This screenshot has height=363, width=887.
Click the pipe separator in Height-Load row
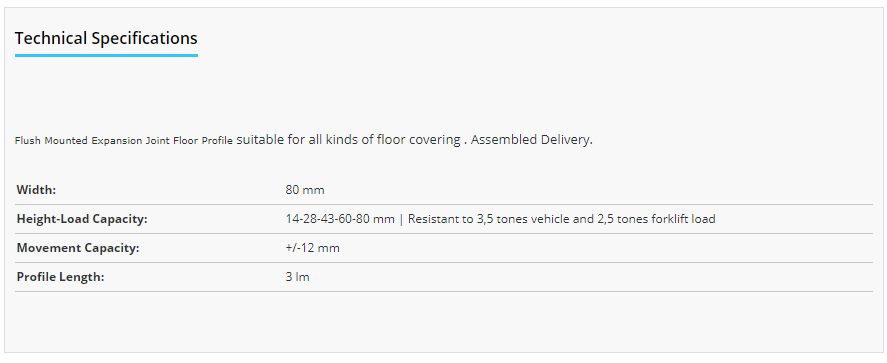coord(401,219)
